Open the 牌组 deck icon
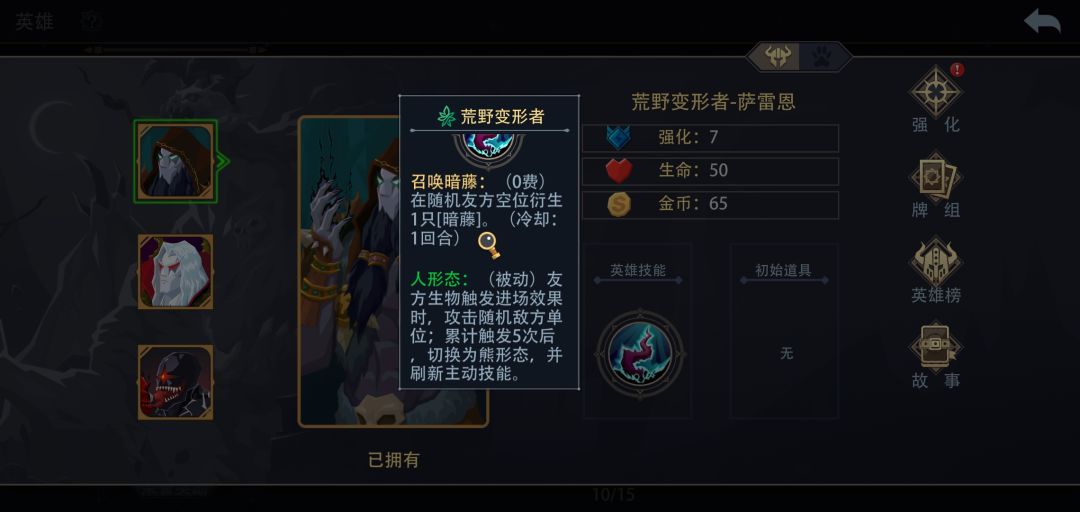1080x512 pixels. pyautogui.click(x=935, y=177)
